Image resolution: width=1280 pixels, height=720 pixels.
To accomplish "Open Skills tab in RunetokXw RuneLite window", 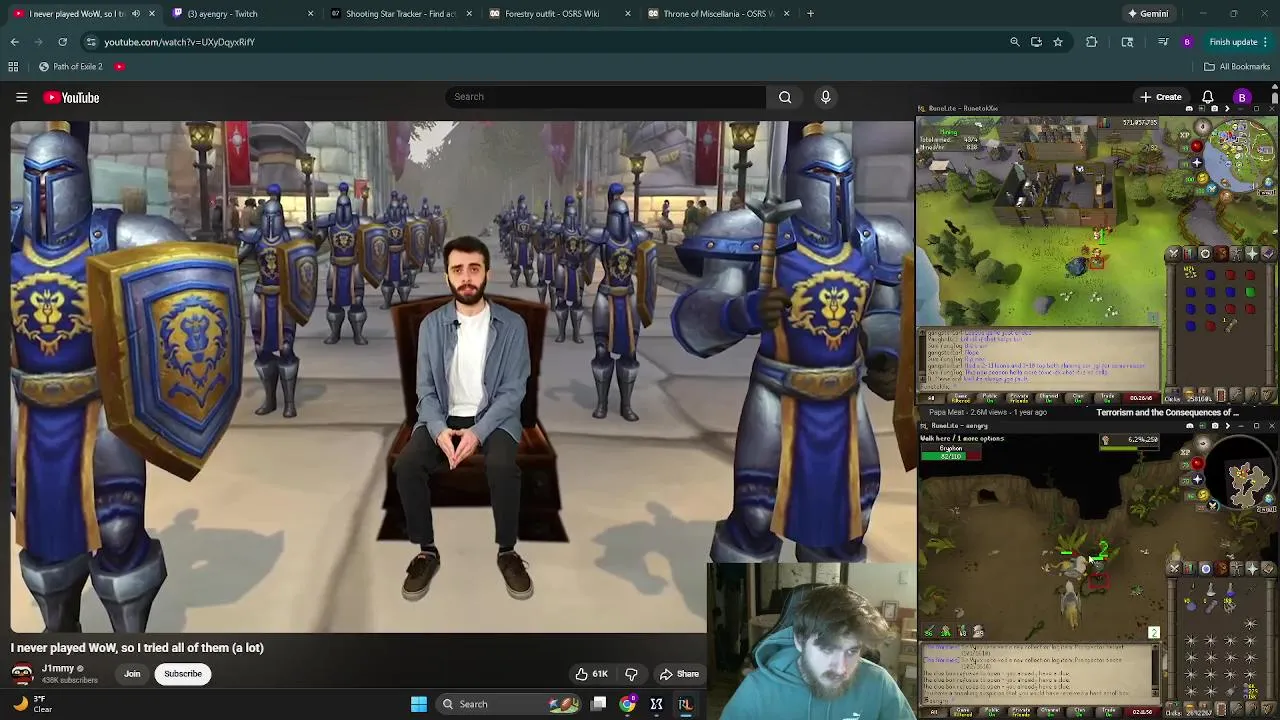I will coord(1189,253).
